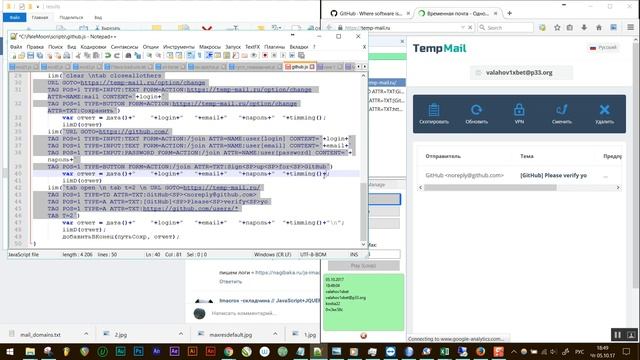This screenshot has width=640, height=360.
Task: Click the Zoom In icon in Notepad++ toolbar
Action: click(x=149, y=56)
